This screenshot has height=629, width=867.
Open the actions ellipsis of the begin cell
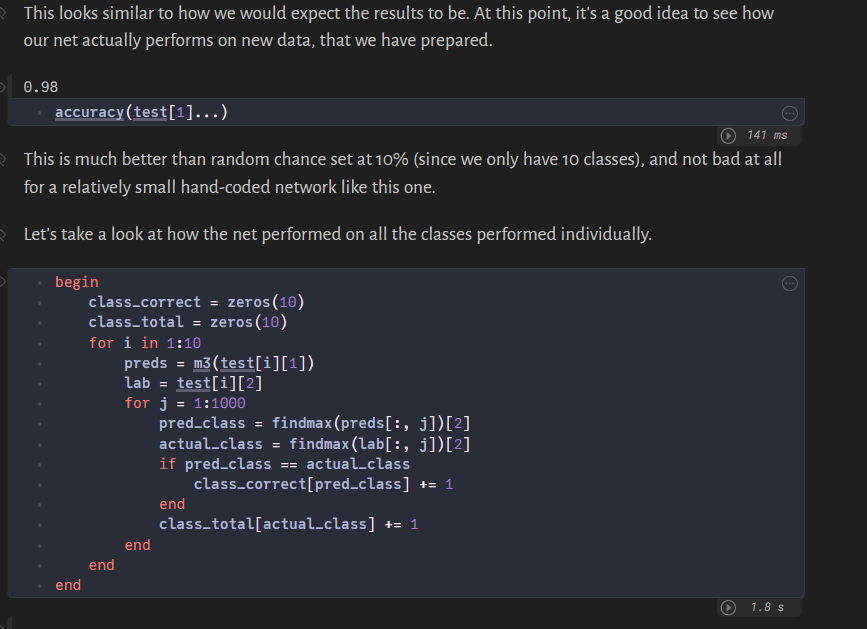789,283
